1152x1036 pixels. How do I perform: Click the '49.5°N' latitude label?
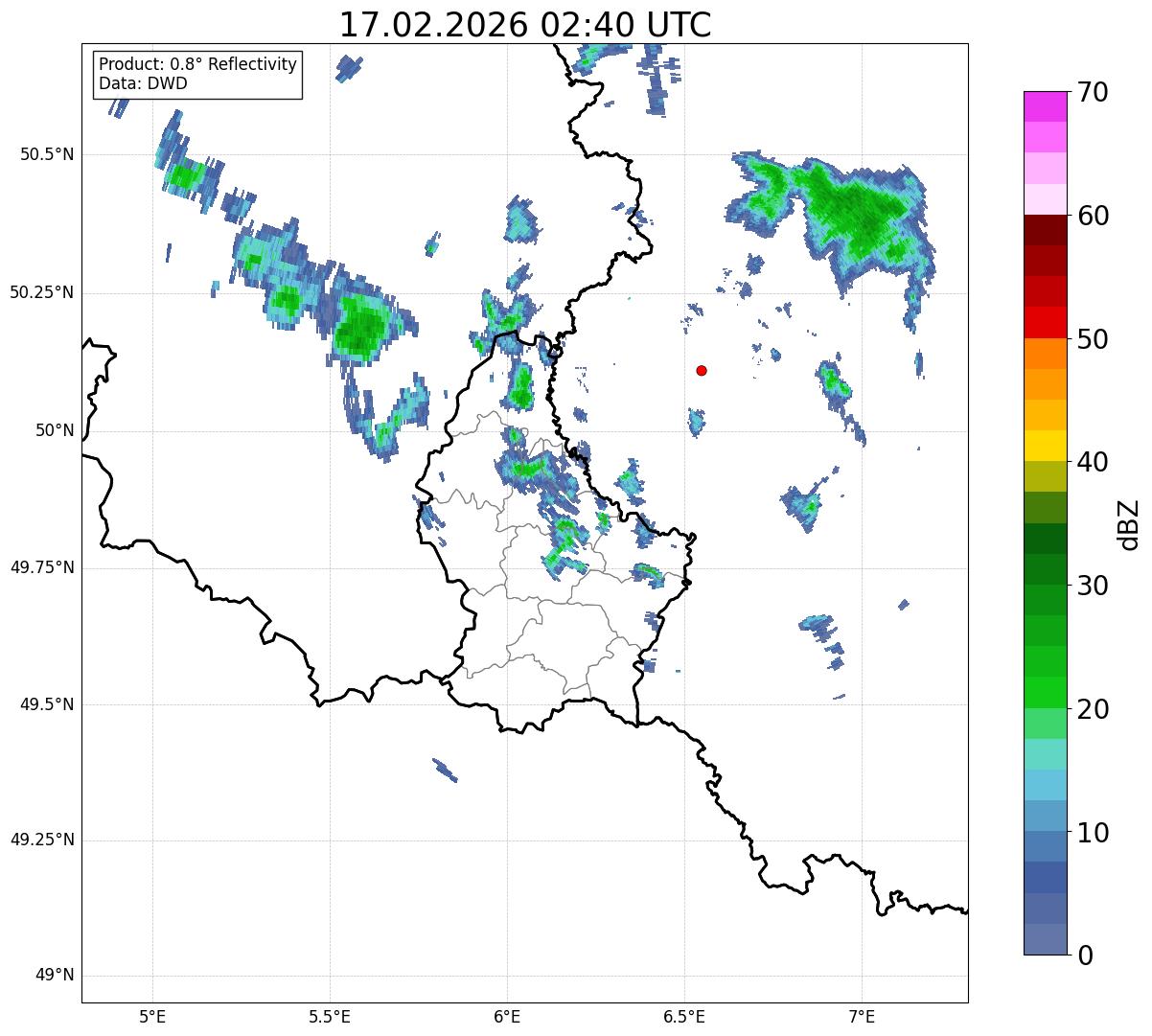pos(46,704)
